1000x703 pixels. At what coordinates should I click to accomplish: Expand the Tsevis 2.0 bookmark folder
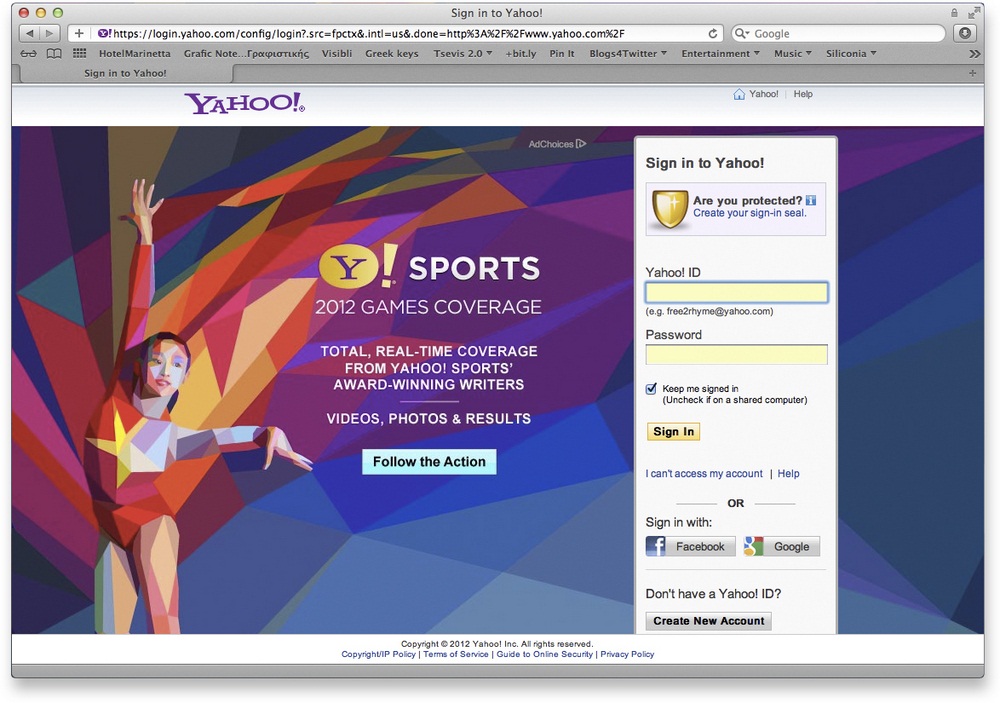coord(463,54)
